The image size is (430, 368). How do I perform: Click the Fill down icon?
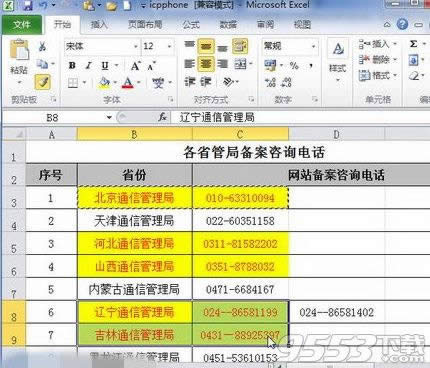pyautogui.click(x=413, y=60)
